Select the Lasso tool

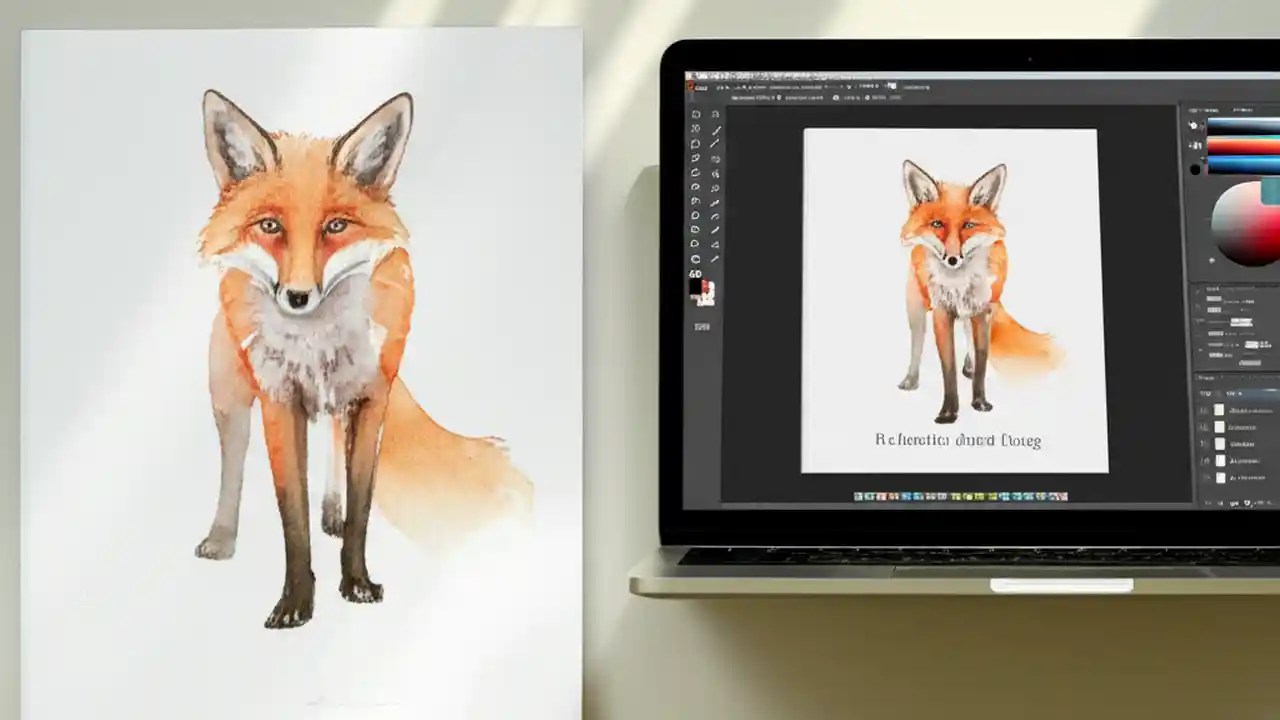click(697, 143)
